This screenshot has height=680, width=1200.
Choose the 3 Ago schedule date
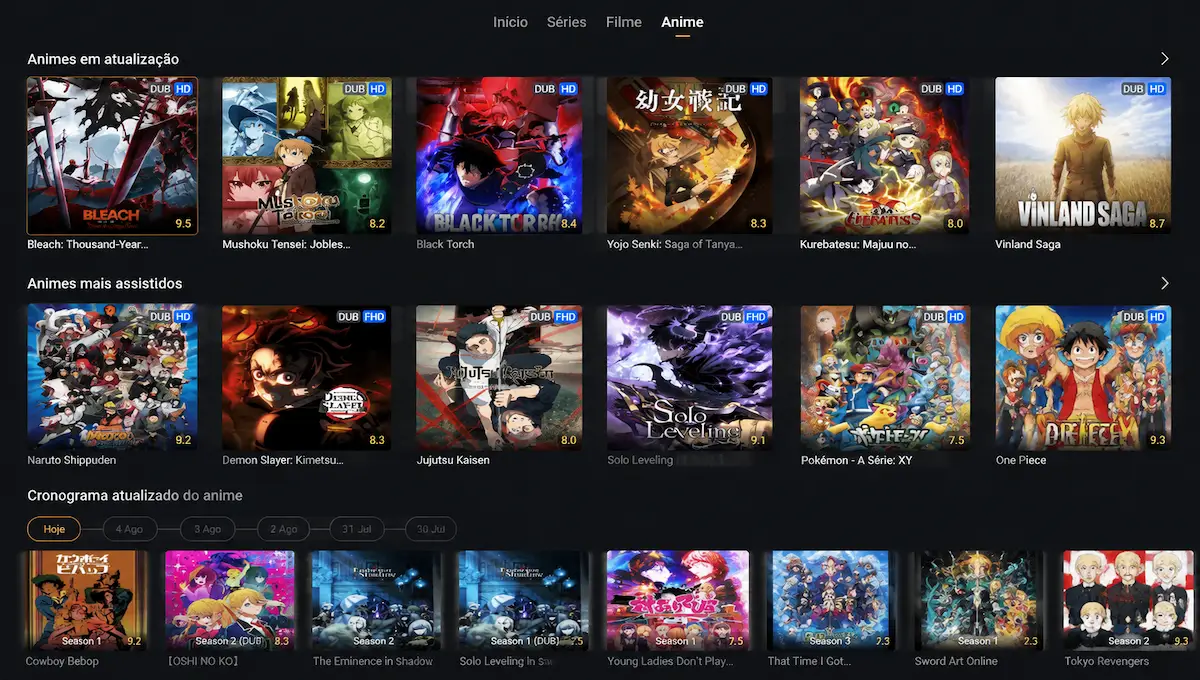coord(207,529)
